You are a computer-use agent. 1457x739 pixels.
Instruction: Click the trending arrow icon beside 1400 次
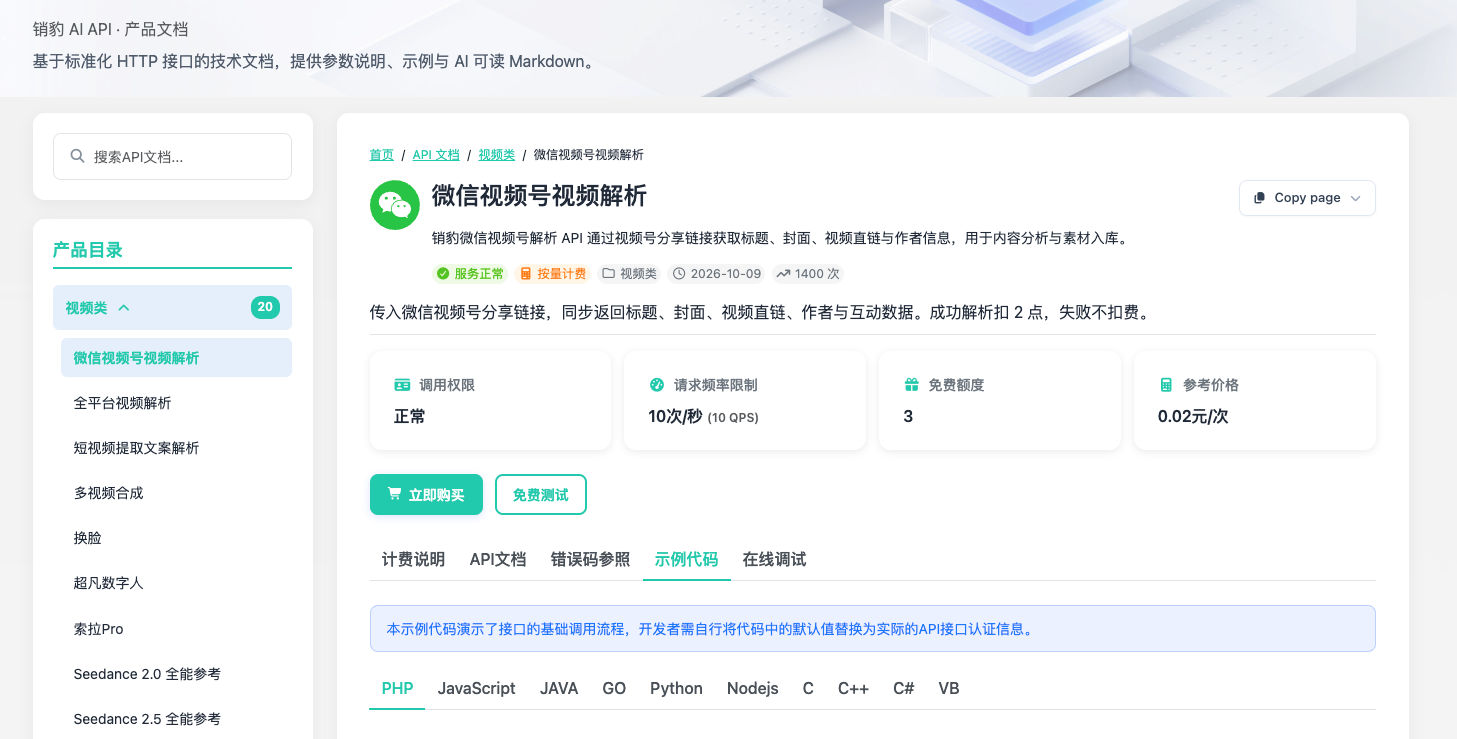coord(783,274)
